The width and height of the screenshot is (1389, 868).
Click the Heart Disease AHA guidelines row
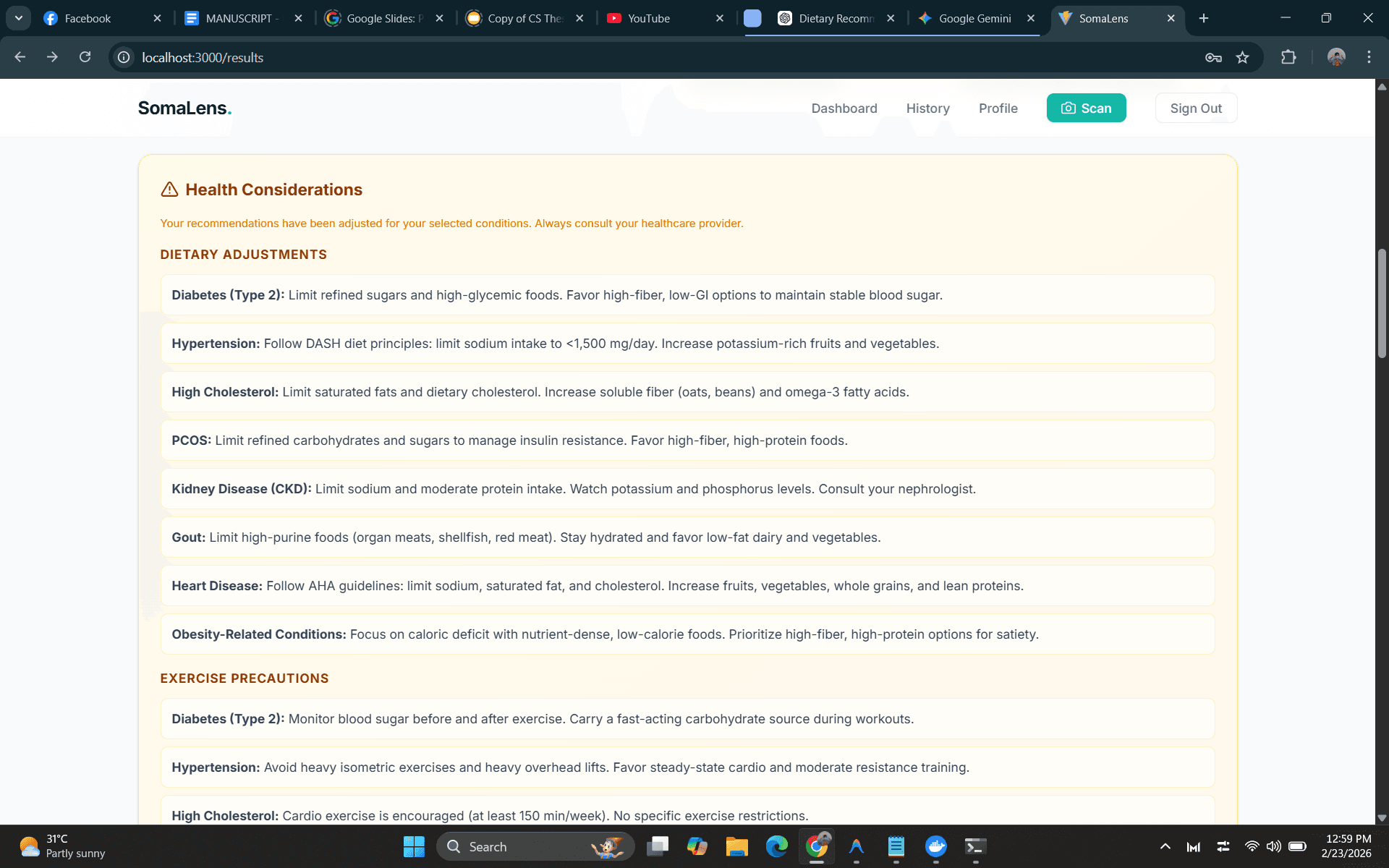pyautogui.click(x=687, y=585)
